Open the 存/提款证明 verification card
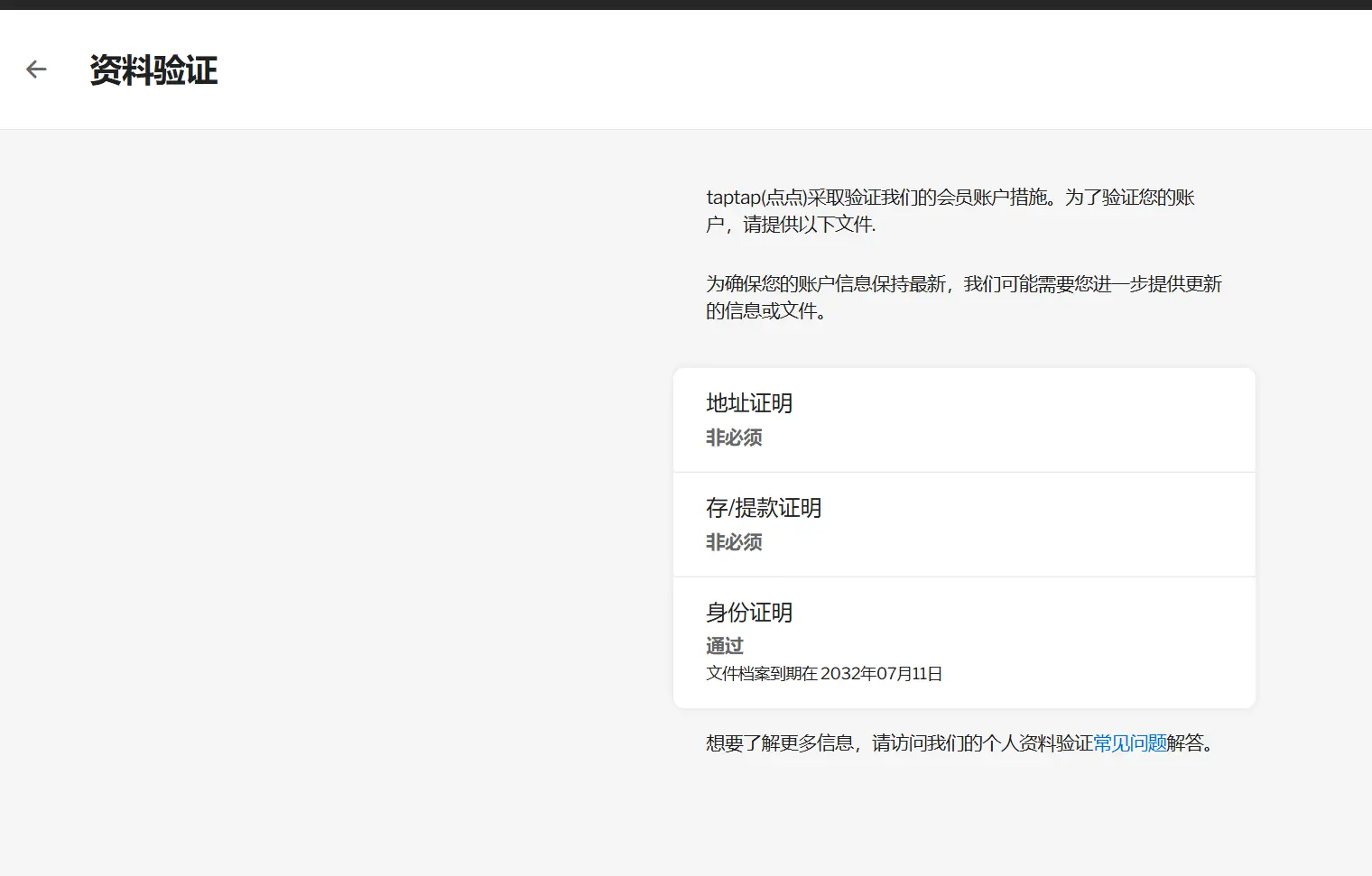This screenshot has width=1372, height=876. click(963, 524)
